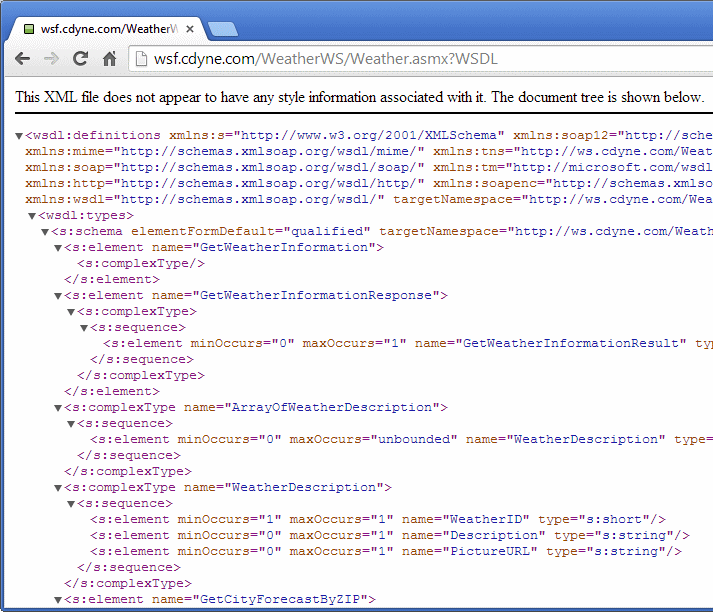
Task: Collapse the GetCityForecastByZIP element node
Action: click(58, 600)
